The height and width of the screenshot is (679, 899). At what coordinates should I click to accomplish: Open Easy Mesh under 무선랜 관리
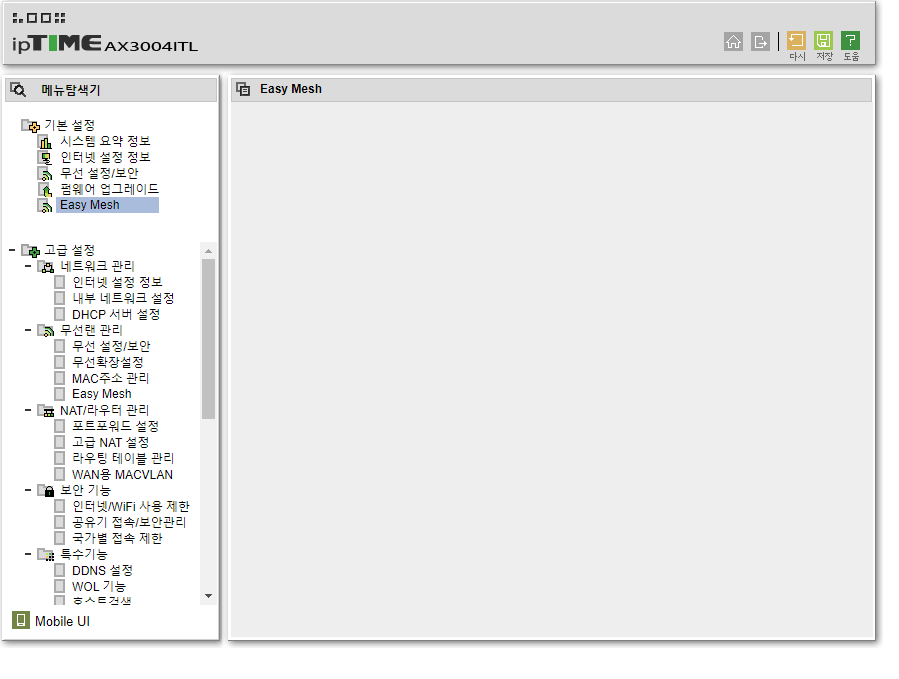coord(101,394)
